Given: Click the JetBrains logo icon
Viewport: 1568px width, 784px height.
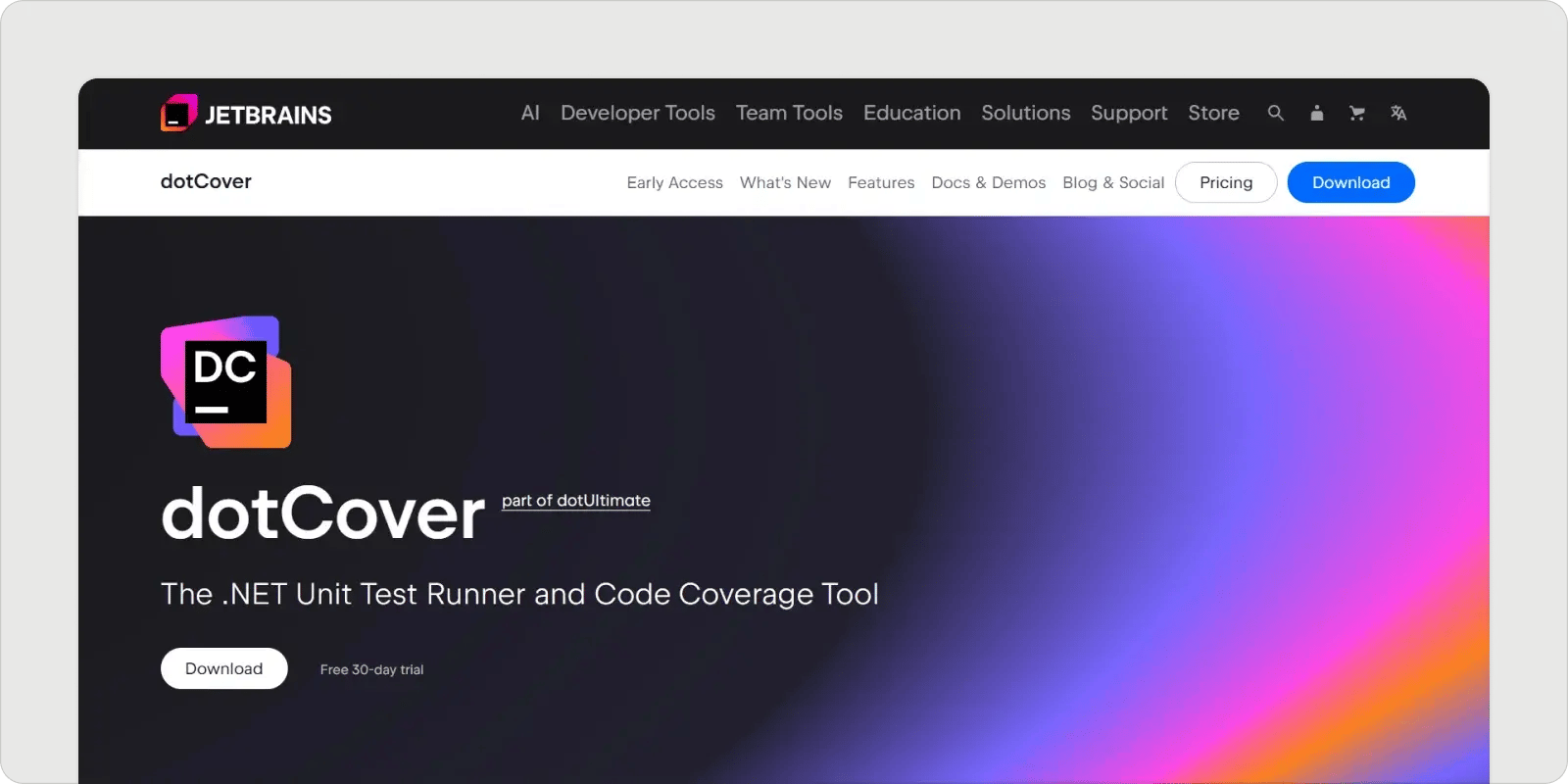Looking at the screenshot, I should (178, 114).
